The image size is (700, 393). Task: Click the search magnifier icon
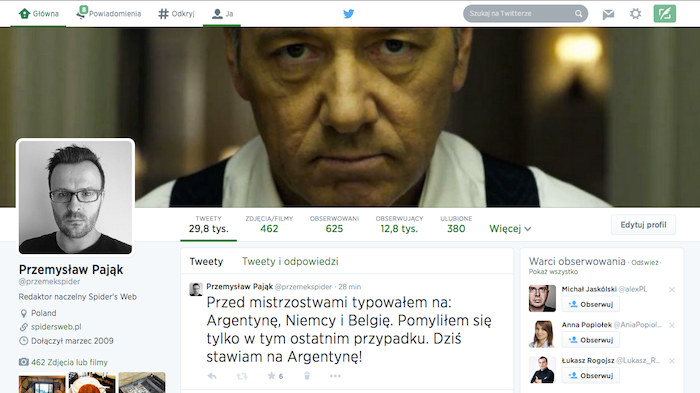point(579,13)
